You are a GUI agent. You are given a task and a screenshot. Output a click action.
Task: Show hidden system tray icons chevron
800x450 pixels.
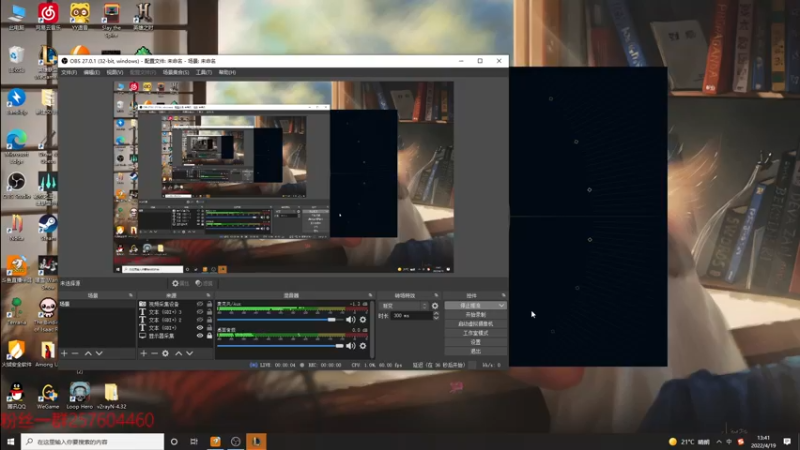click(719, 441)
